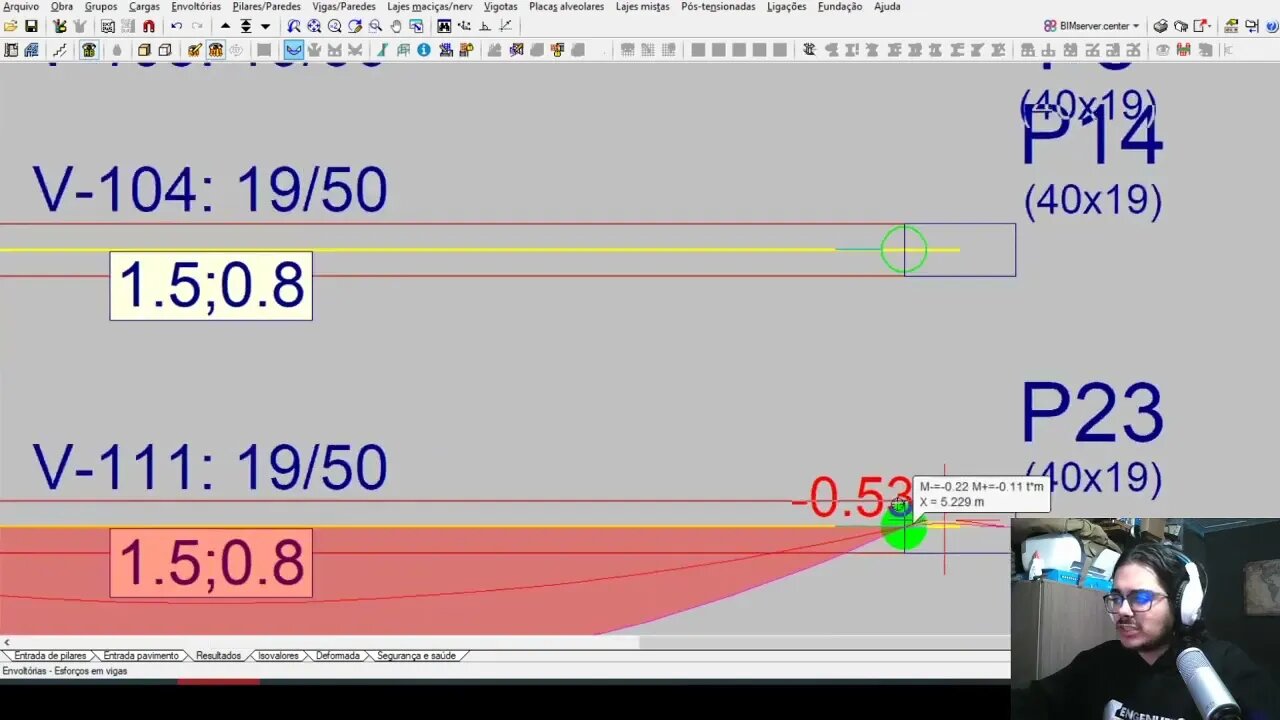Open the Vigotas menu
Viewport: 1280px width, 720px height.
coord(501,6)
